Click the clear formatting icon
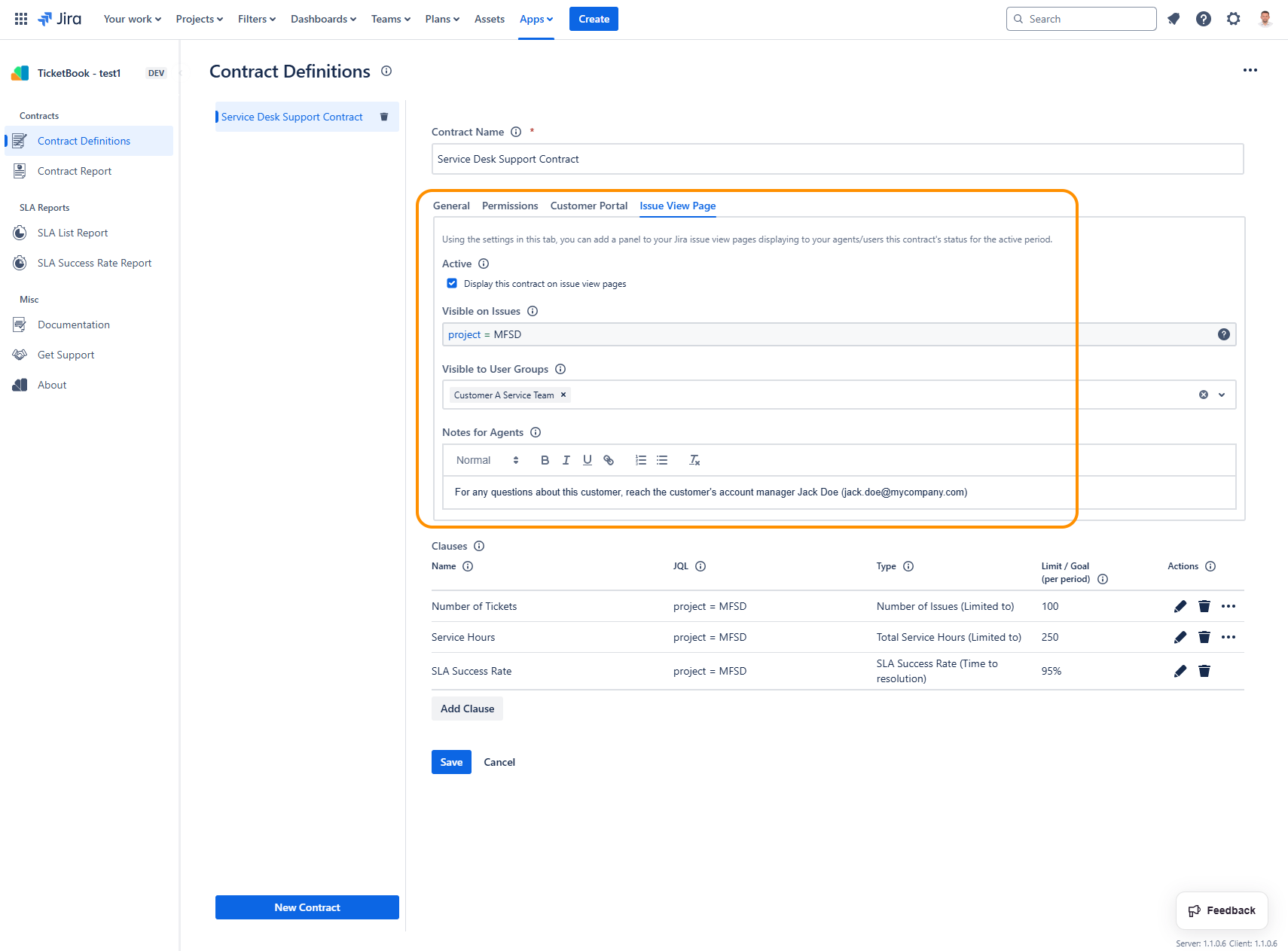1288x951 pixels. (x=694, y=460)
